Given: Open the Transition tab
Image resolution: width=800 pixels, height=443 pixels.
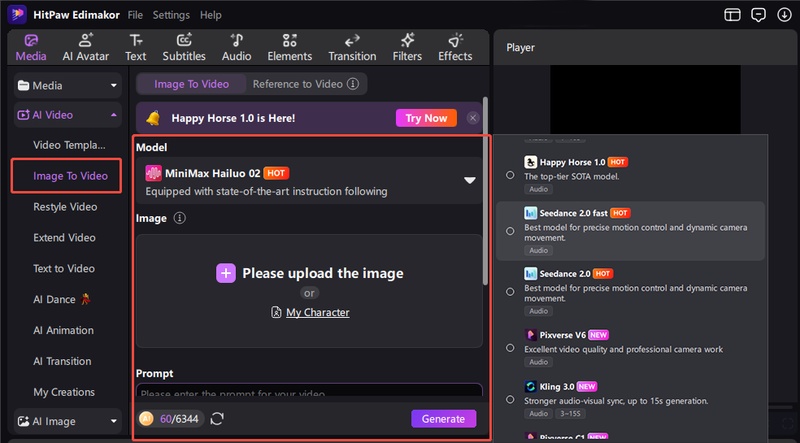Looking at the screenshot, I should (x=352, y=47).
